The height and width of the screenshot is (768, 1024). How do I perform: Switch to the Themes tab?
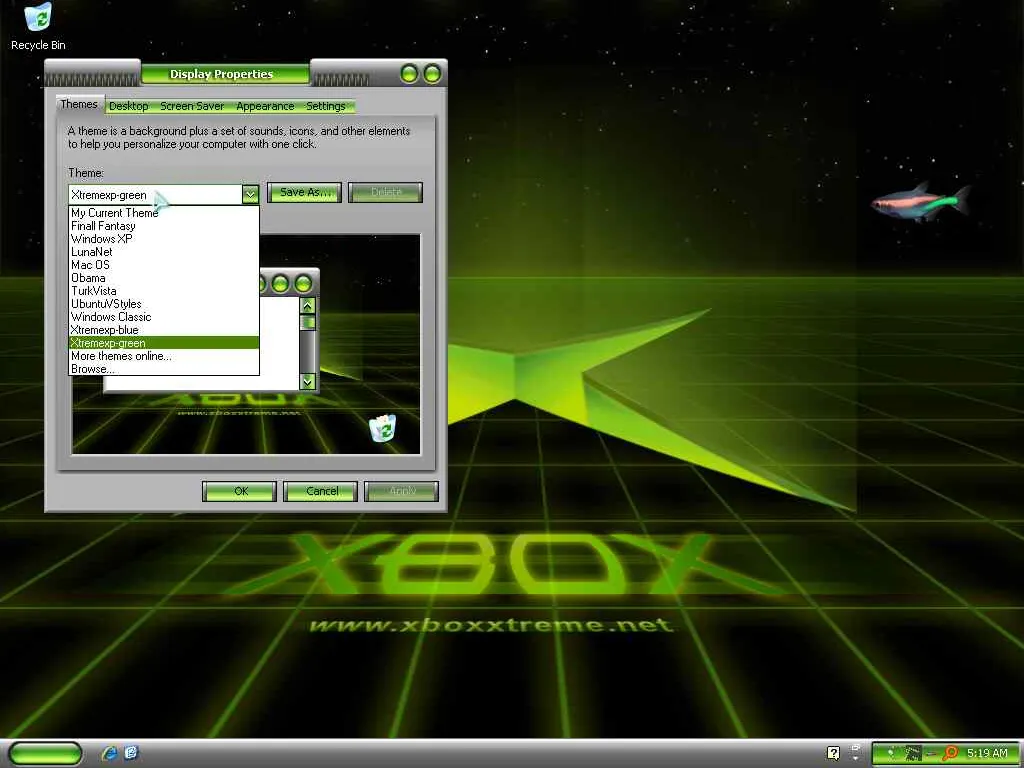(x=78, y=104)
